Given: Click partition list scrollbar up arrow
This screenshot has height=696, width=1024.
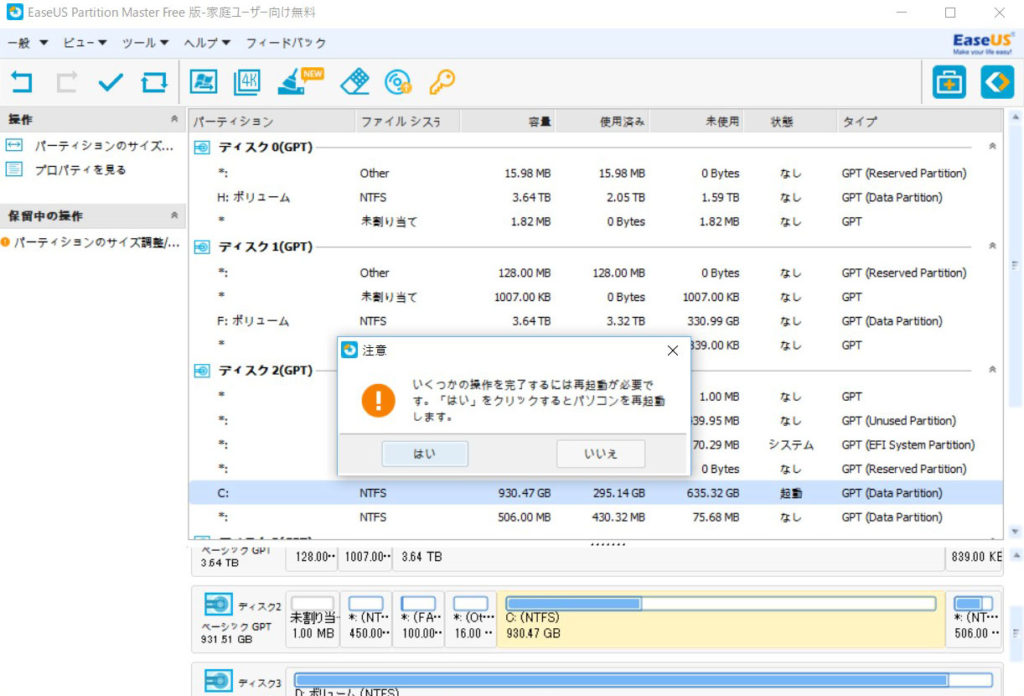Looking at the screenshot, I should click(x=1015, y=117).
